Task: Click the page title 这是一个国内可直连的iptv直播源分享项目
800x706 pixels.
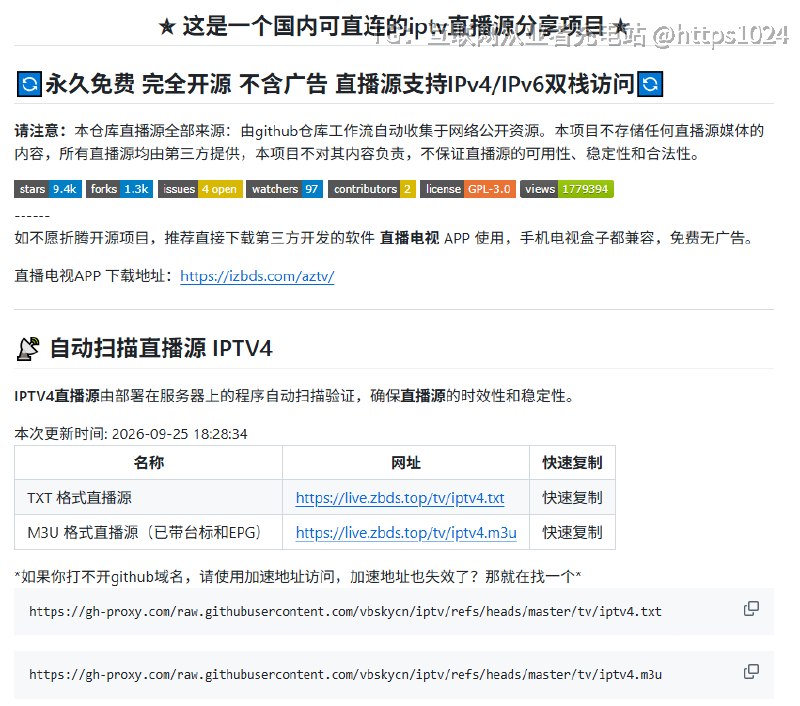Action: (x=393, y=26)
